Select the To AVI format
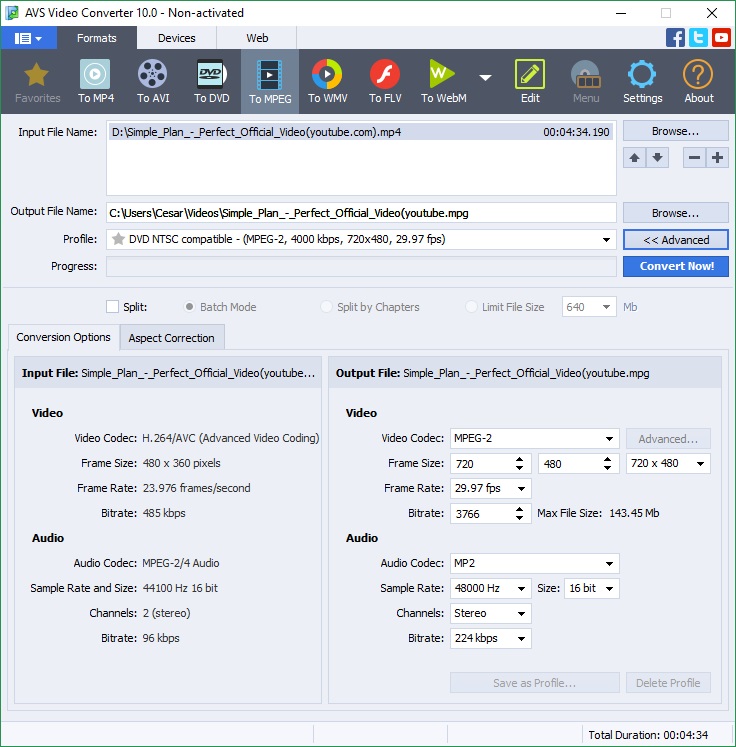Image resolution: width=736 pixels, height=747 pixels. 153,82
